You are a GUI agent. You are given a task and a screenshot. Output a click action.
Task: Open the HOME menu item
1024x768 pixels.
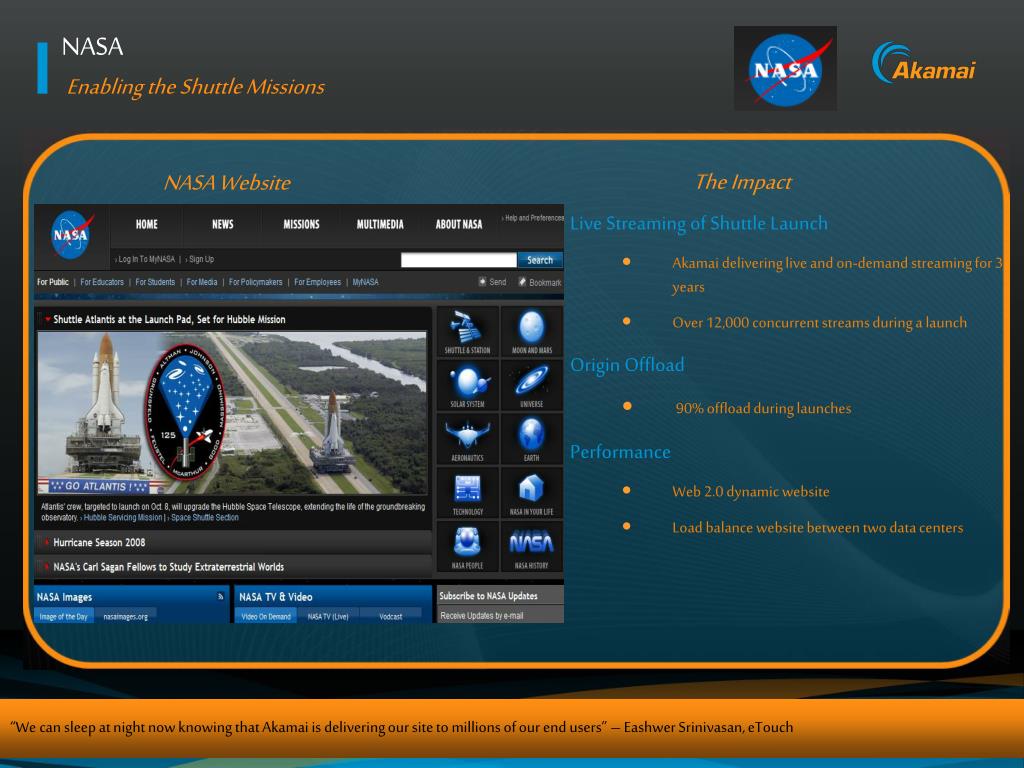click(x=146, y=224)
